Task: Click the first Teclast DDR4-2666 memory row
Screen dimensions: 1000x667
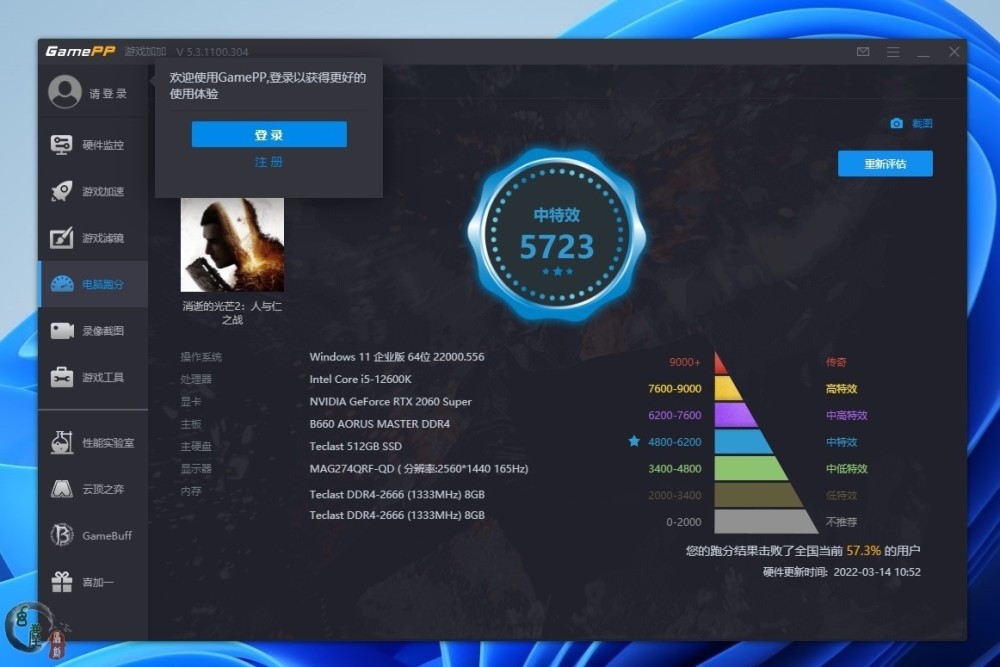Action: [397, 494]
